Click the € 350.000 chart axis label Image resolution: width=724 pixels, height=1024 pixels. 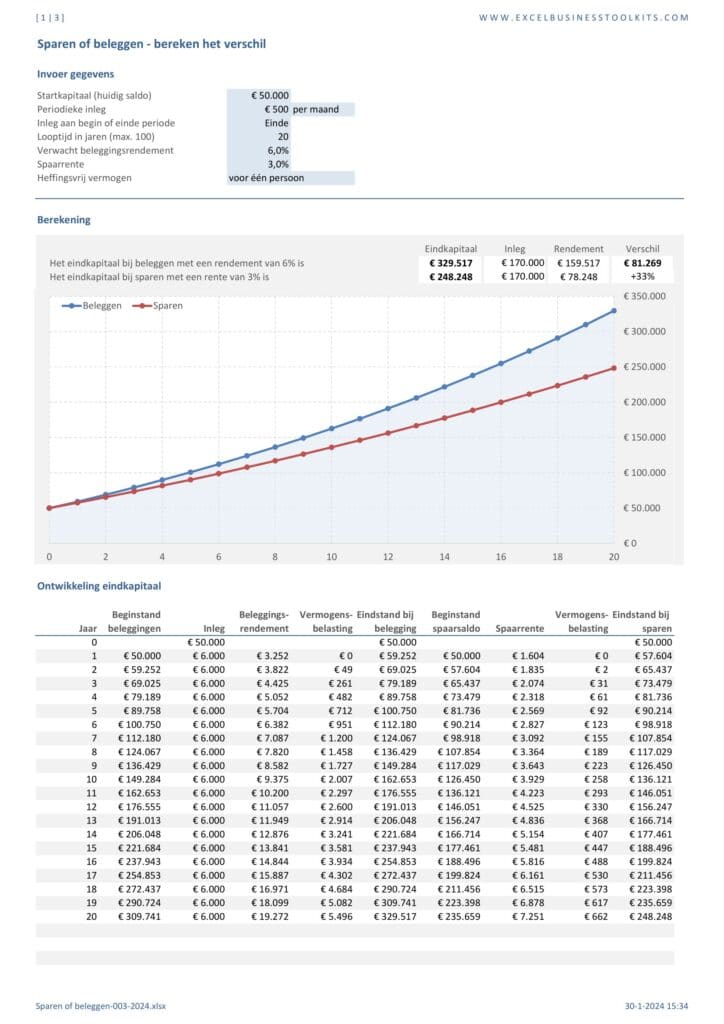[644, 296]
